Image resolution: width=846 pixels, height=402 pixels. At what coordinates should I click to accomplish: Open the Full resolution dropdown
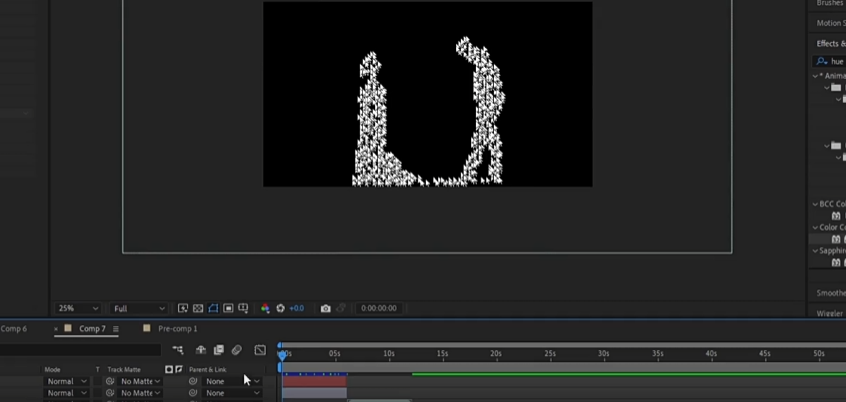[x=138, y=309]
